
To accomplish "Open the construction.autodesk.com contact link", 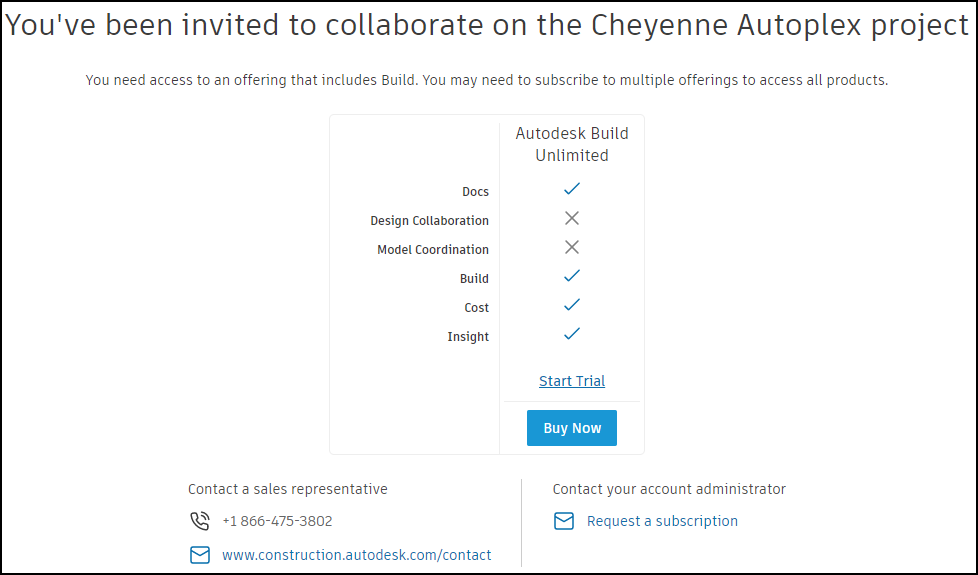I will tap(357, 555).
